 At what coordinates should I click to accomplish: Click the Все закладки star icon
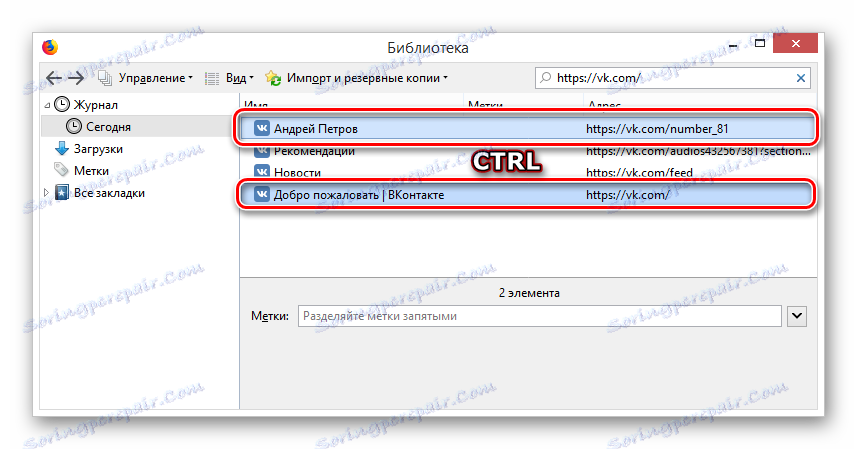pyautogui.click(x=62, y=192)
